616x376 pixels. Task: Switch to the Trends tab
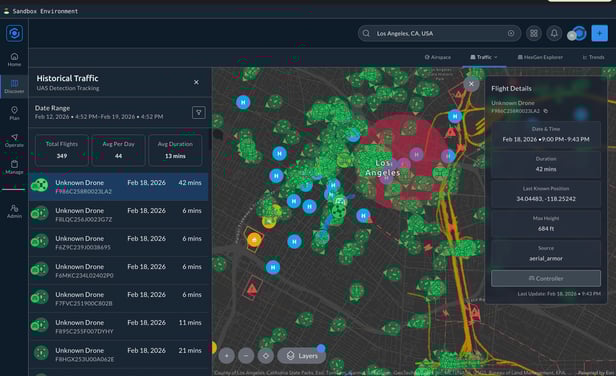[x=593, y=57]
